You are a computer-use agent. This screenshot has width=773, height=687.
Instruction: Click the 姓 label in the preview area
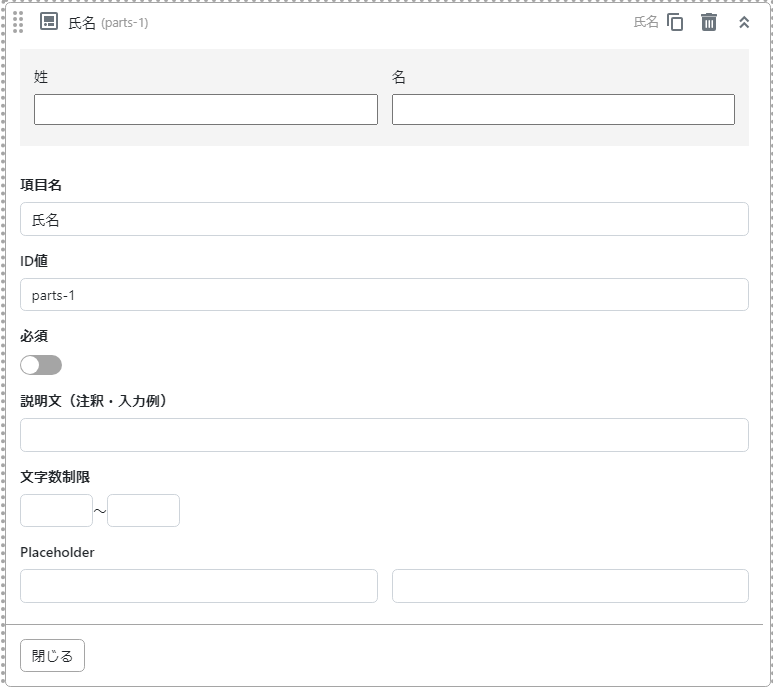pyautogui.click(x=41, y=77)
